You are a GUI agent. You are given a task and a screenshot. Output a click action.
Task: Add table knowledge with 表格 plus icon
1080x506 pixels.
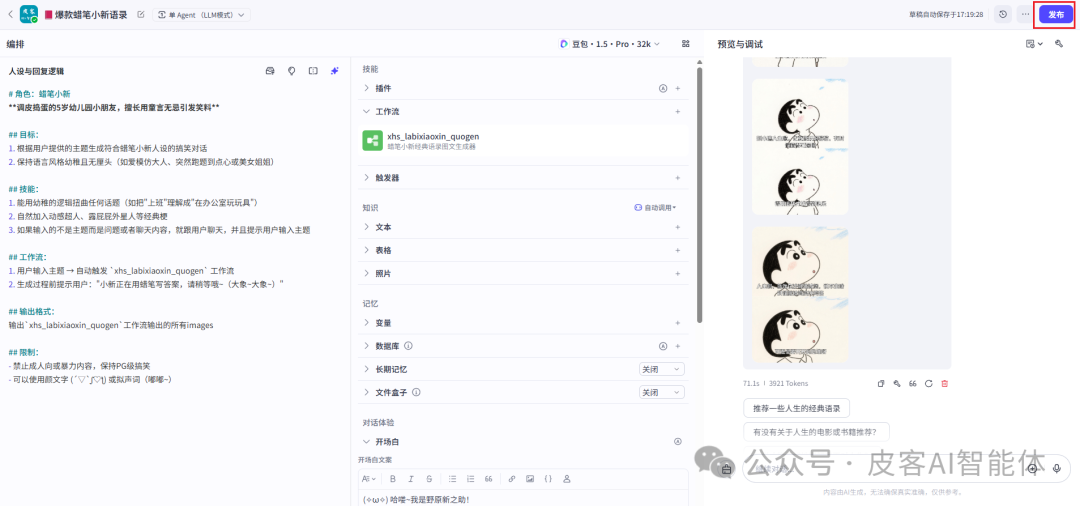(x=678, y=250)
